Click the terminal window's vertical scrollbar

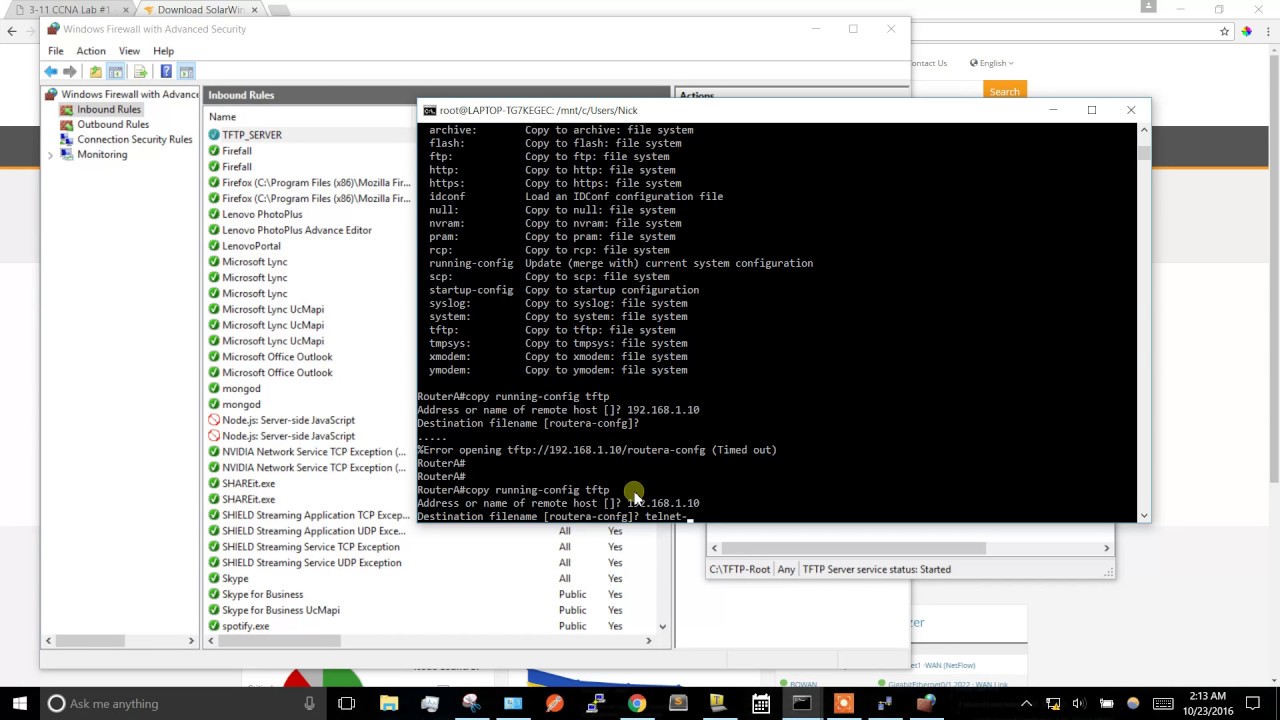click(1144, 322)
